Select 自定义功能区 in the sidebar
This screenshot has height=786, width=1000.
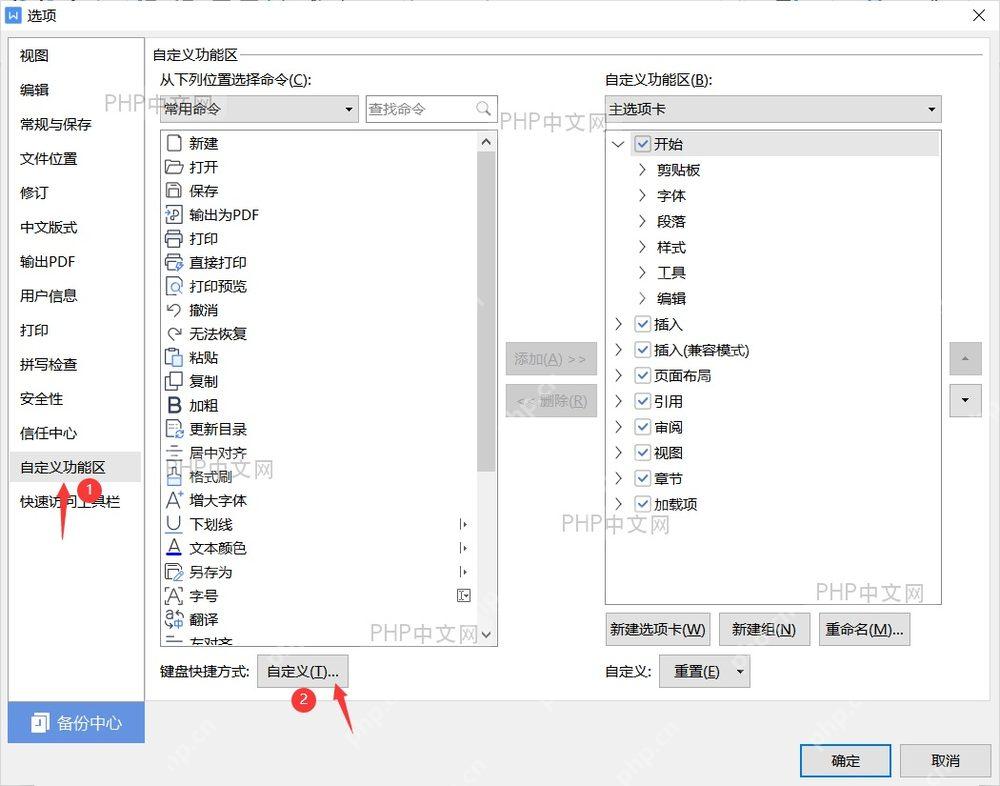(x=75, y=467)
